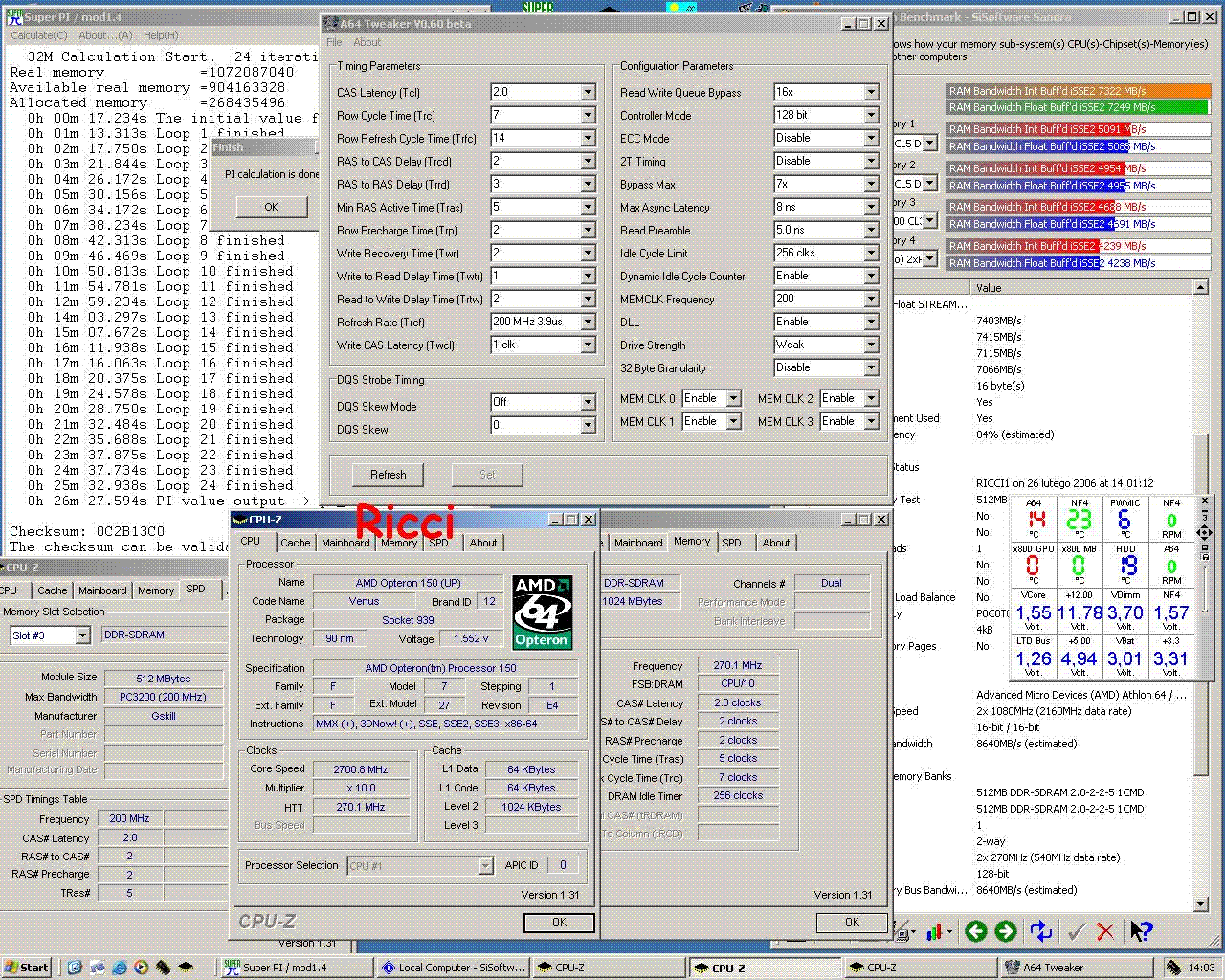Open the Calculate(C) menu in Super PI

coord(38,35)
